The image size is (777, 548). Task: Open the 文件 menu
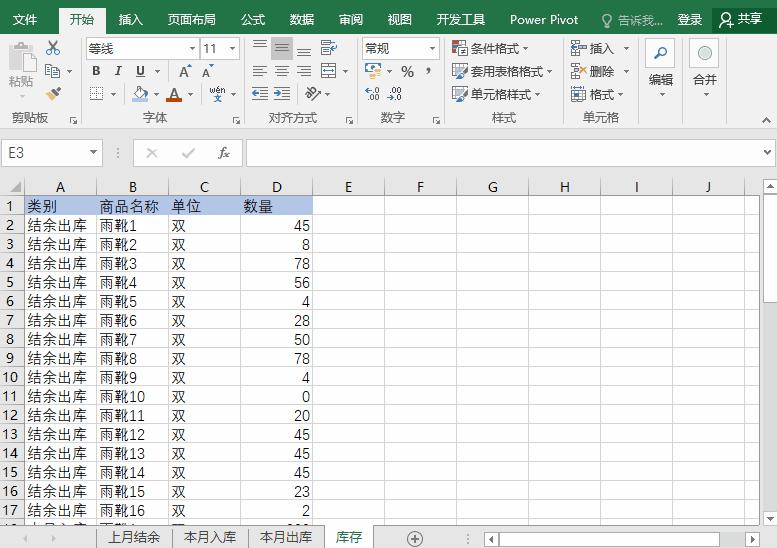click(x=25, y=19)
